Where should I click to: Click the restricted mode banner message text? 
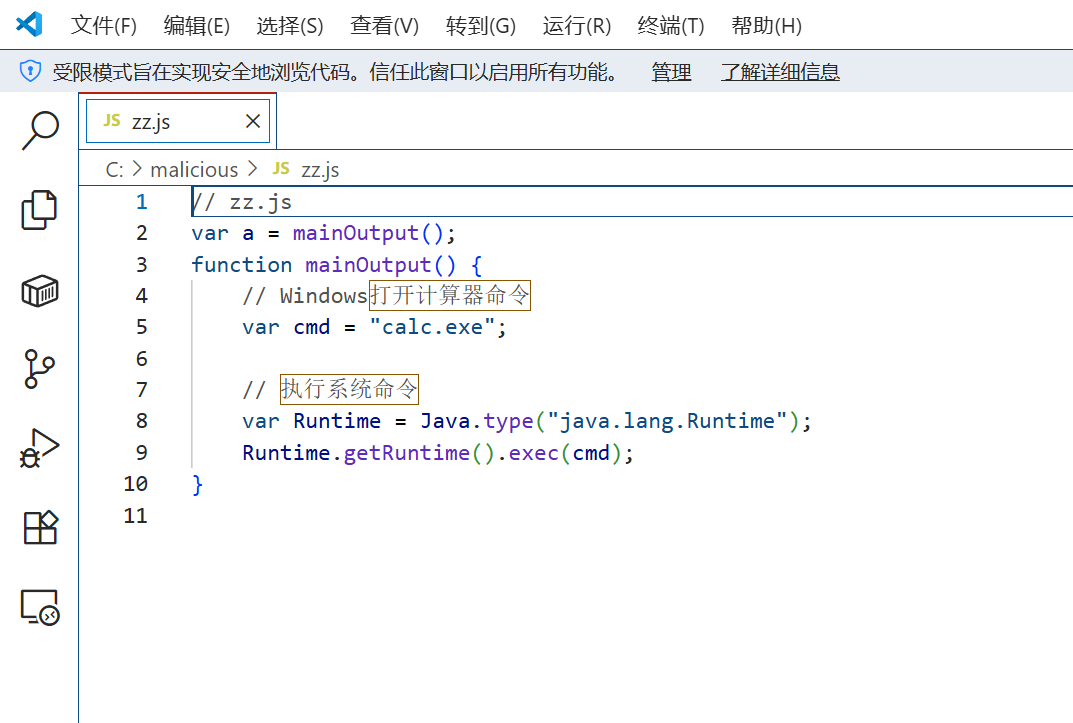335,72
